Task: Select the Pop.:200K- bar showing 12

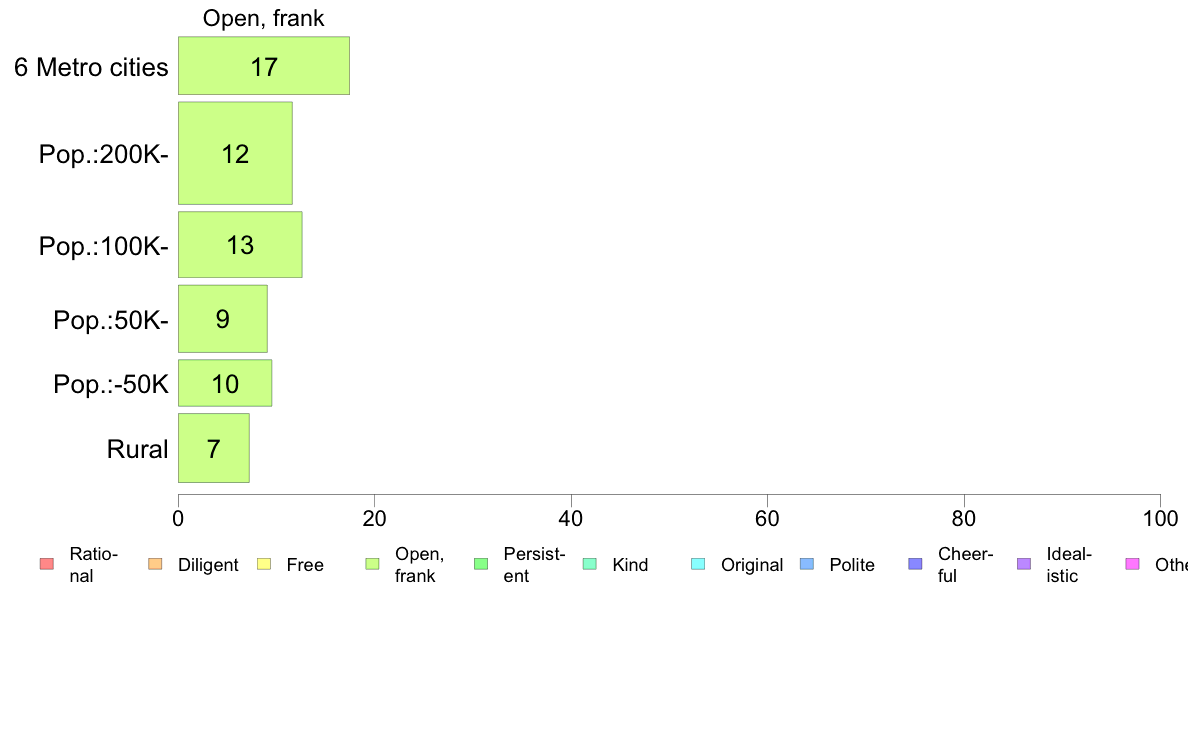Action: pyautogui.click(x=235, y=153)
